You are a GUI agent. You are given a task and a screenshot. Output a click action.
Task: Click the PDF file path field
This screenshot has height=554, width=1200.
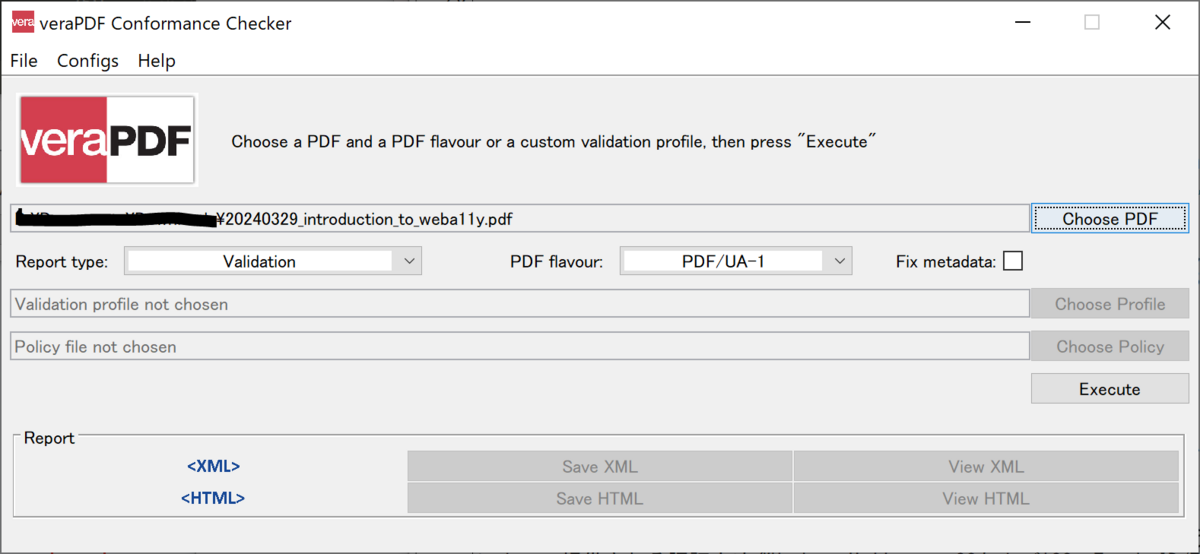pyautogui.click(x=520, y=218)
